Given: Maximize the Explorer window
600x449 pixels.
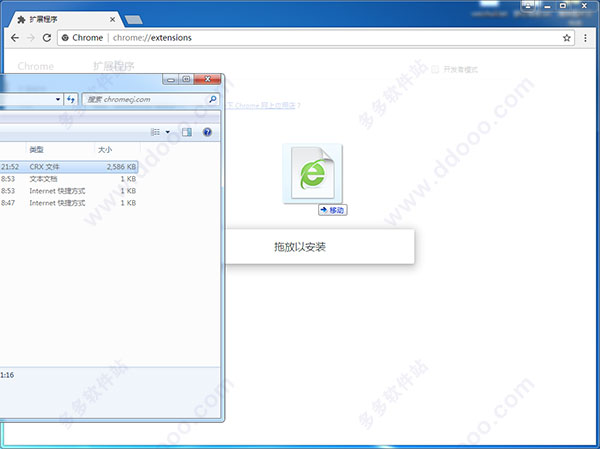Looking at the screenshot, I should (186, 79).
